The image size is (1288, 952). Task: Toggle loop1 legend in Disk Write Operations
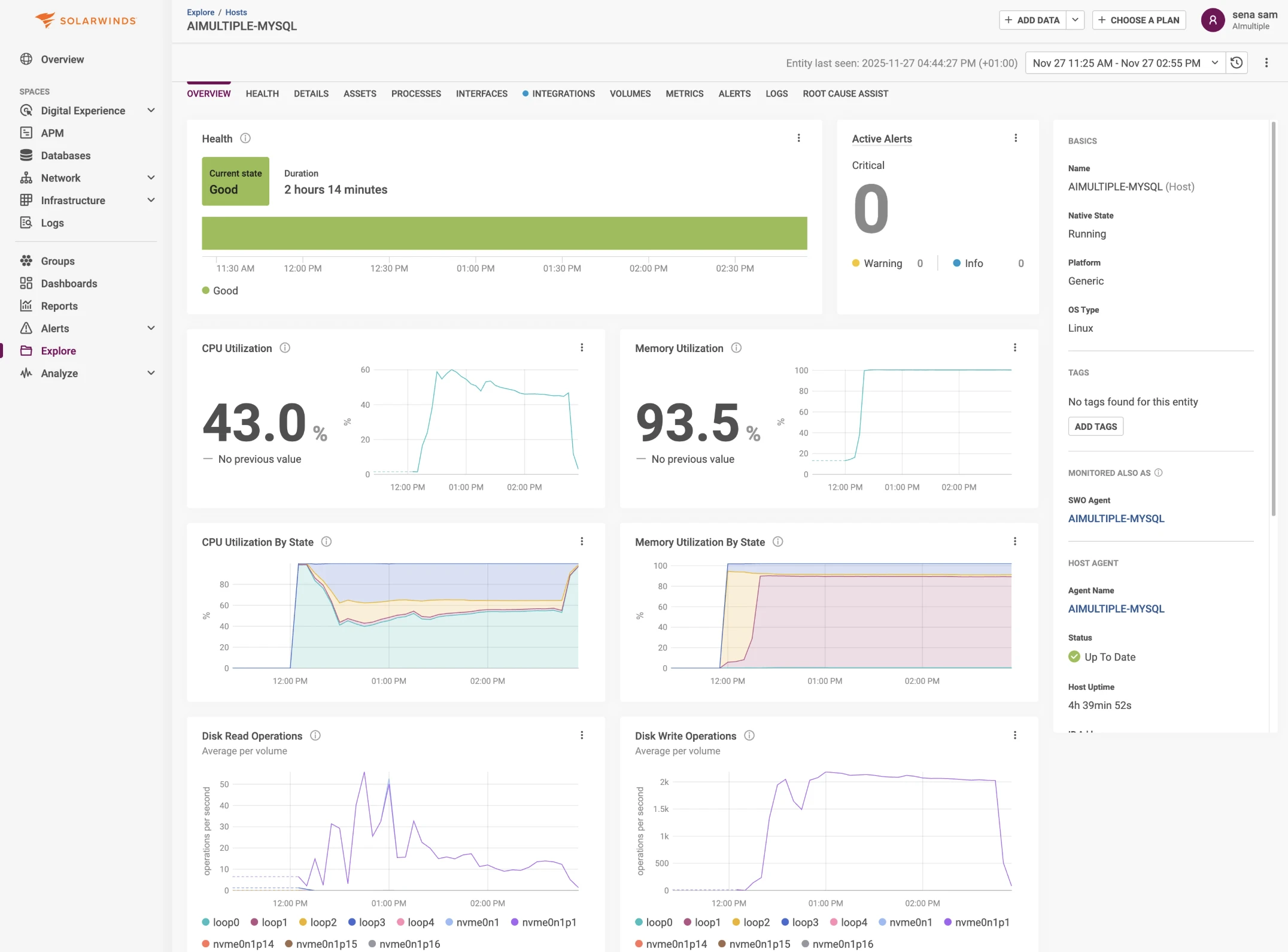pyautogui.click(x=702, y=922)
